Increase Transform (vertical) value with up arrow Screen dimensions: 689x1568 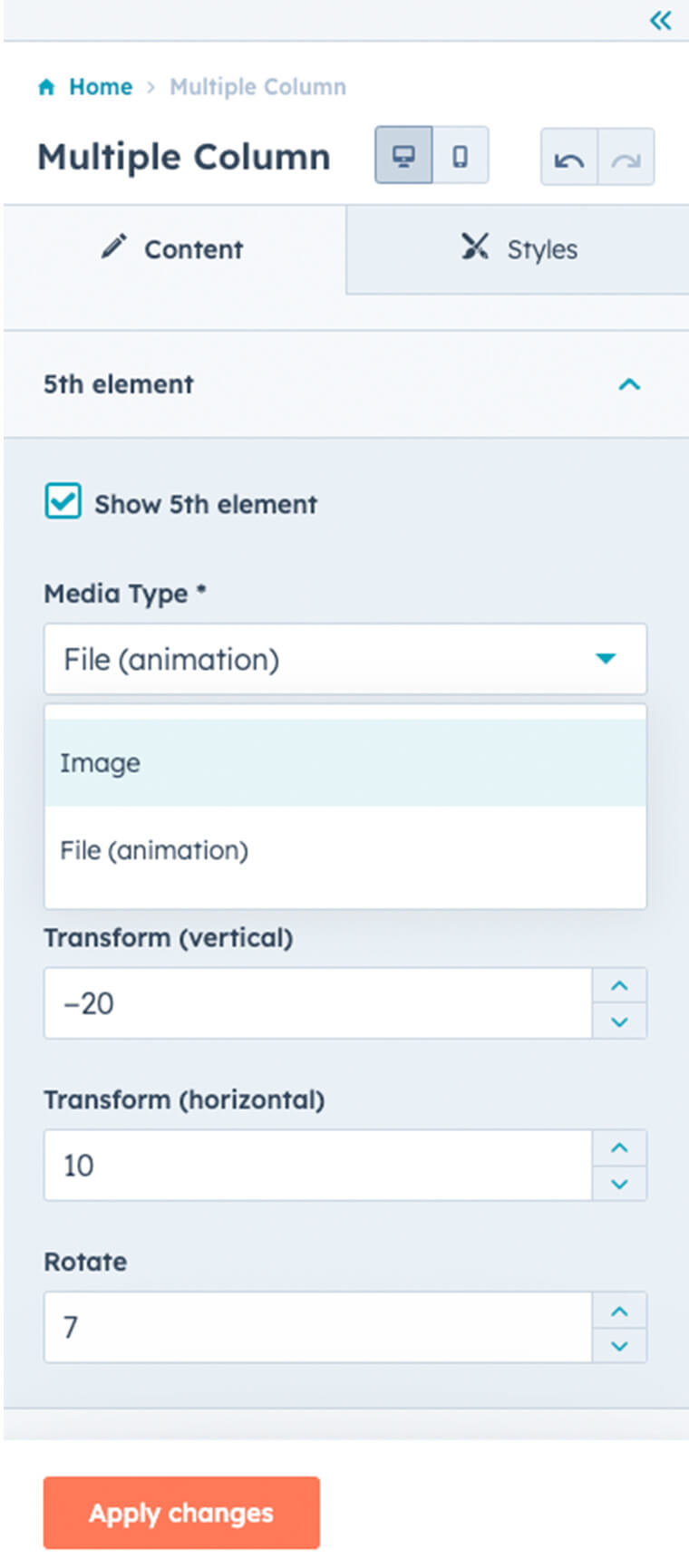coord(619,985)
